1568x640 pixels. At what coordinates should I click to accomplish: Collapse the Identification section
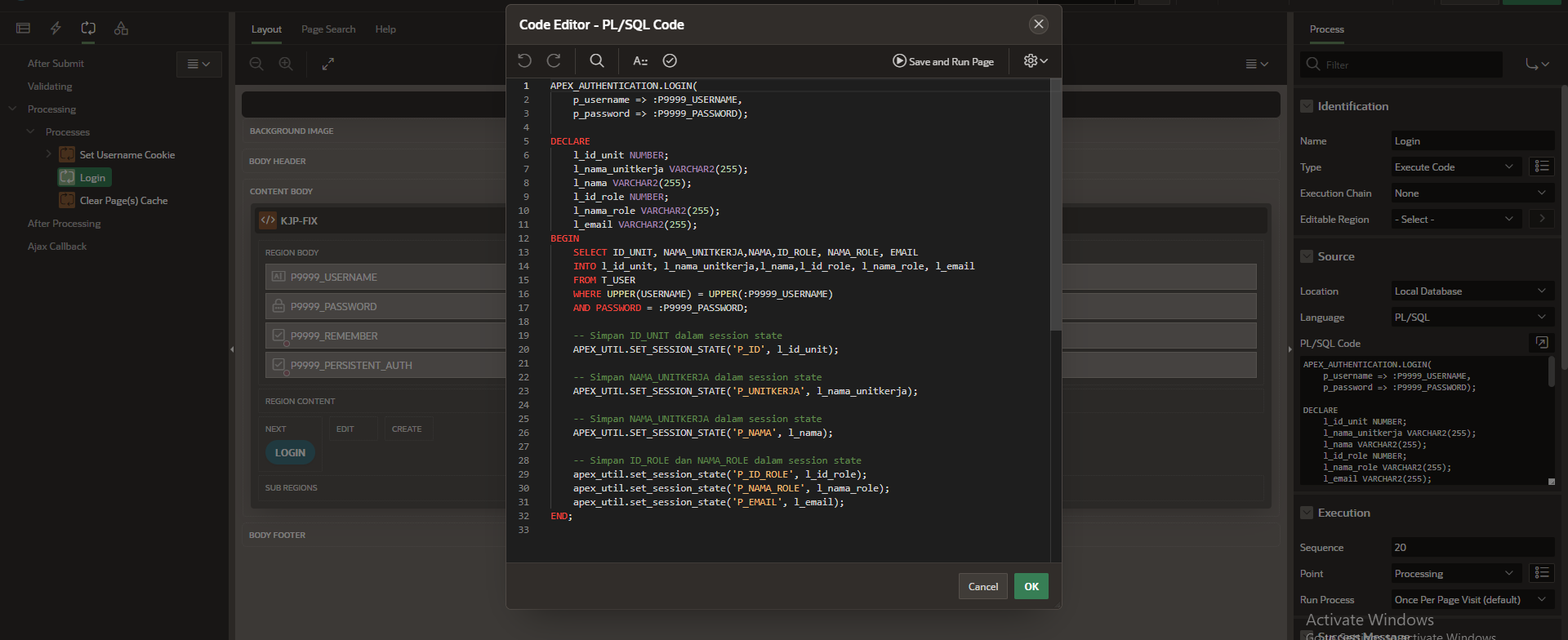1307,106
